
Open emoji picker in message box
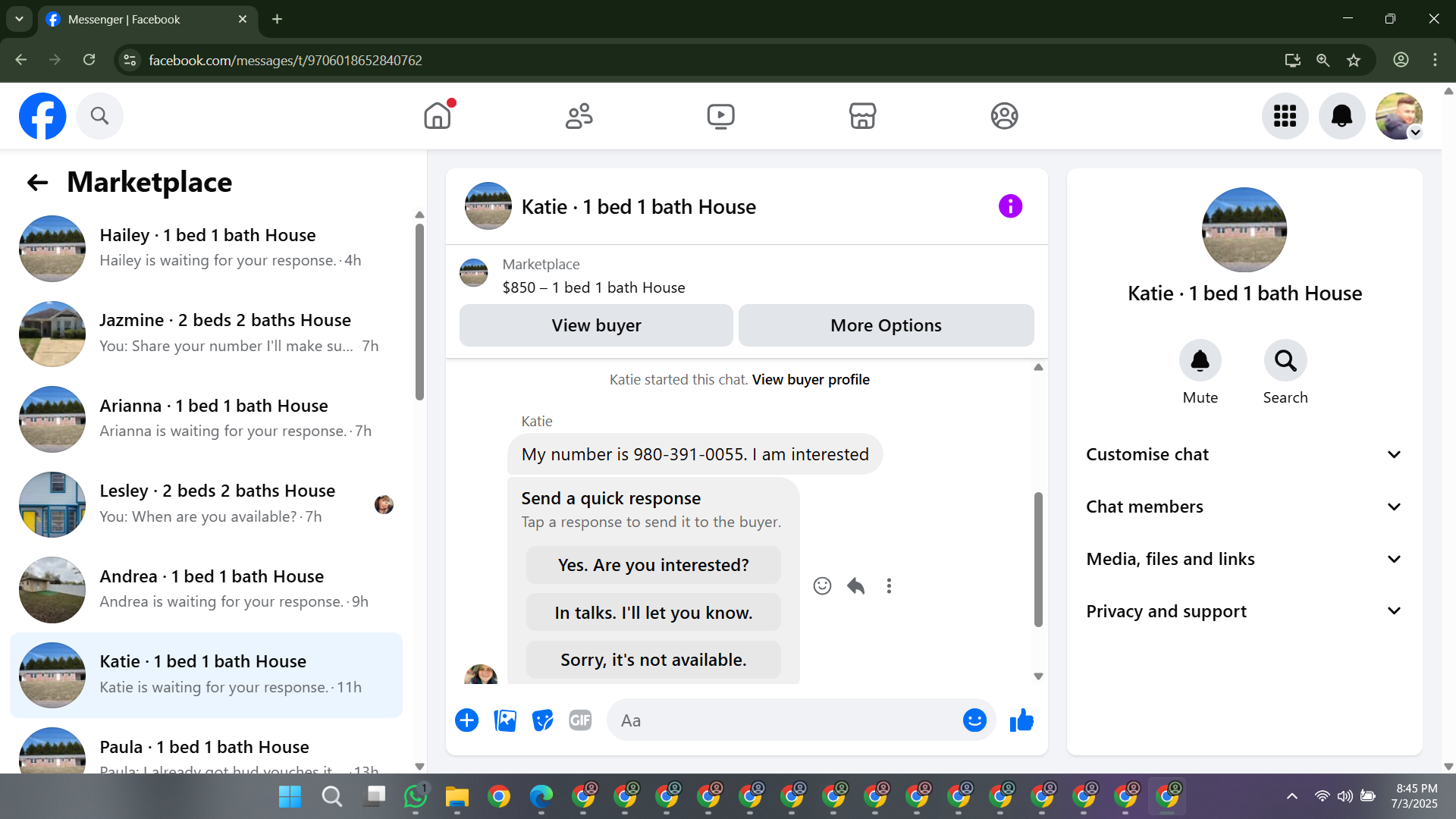point(974,720)
